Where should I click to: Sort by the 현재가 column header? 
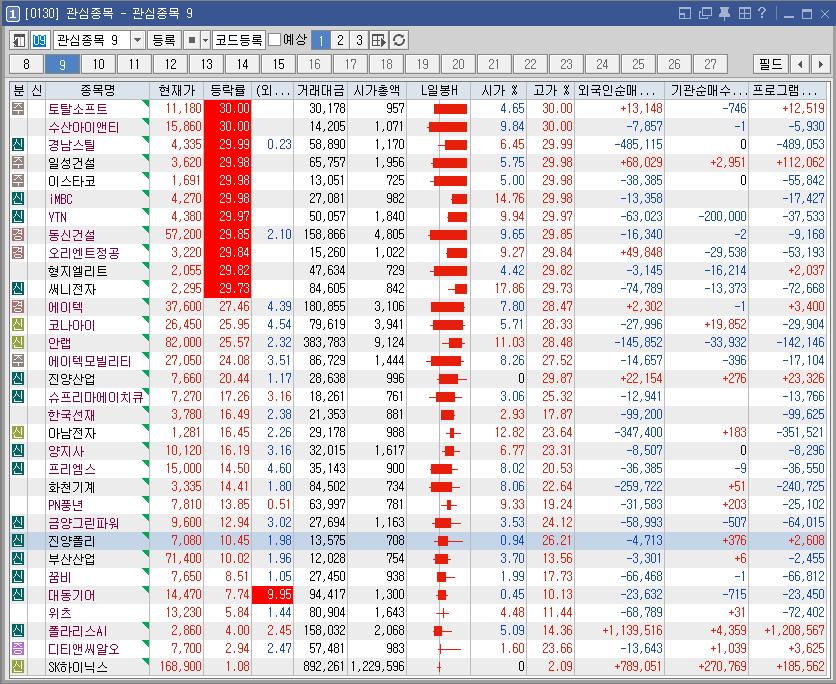click(x=176, y=90)
